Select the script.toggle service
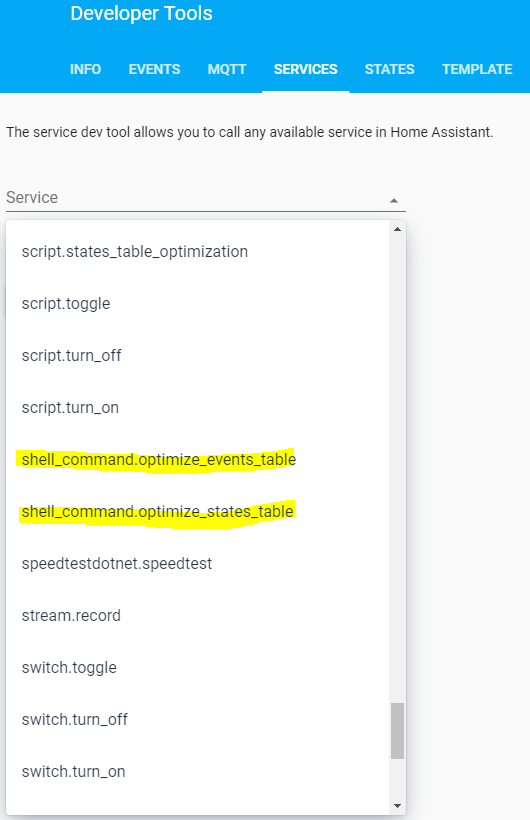Viewport: 530px width, 820px height. (197, 304)
